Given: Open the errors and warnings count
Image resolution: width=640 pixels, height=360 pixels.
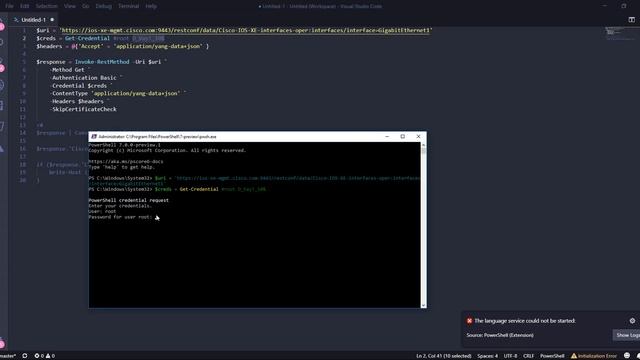Looking at the screenshot, I should tap(44, 356).
